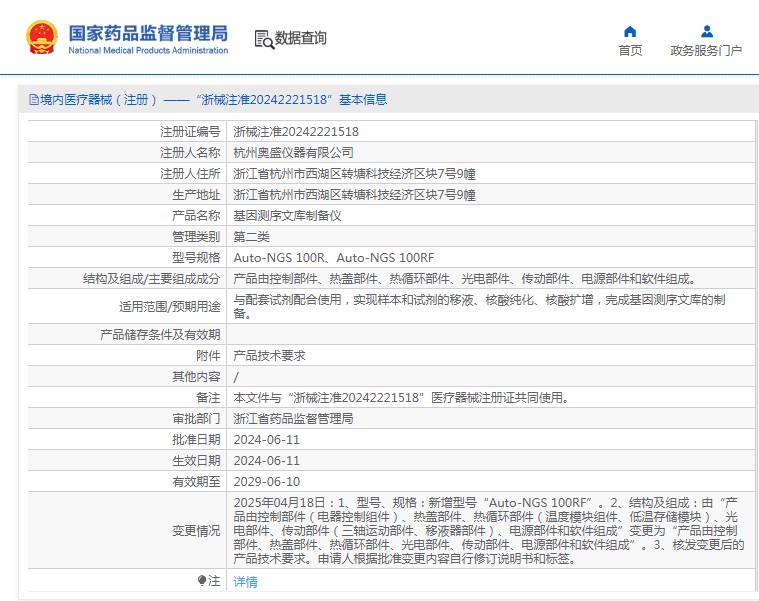Click the 产品储存条件及有效期 label
Viewport: 759px width, 601px height.
[x=160, y=334]
